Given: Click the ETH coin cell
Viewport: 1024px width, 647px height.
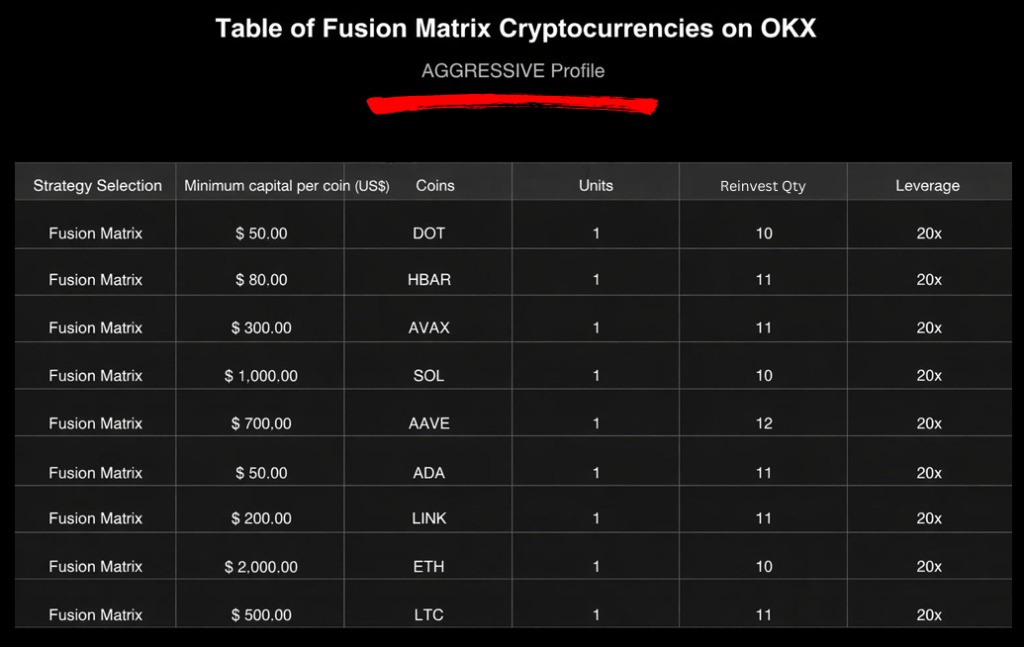Looking at the screenshot, I should tap(429, 566).
